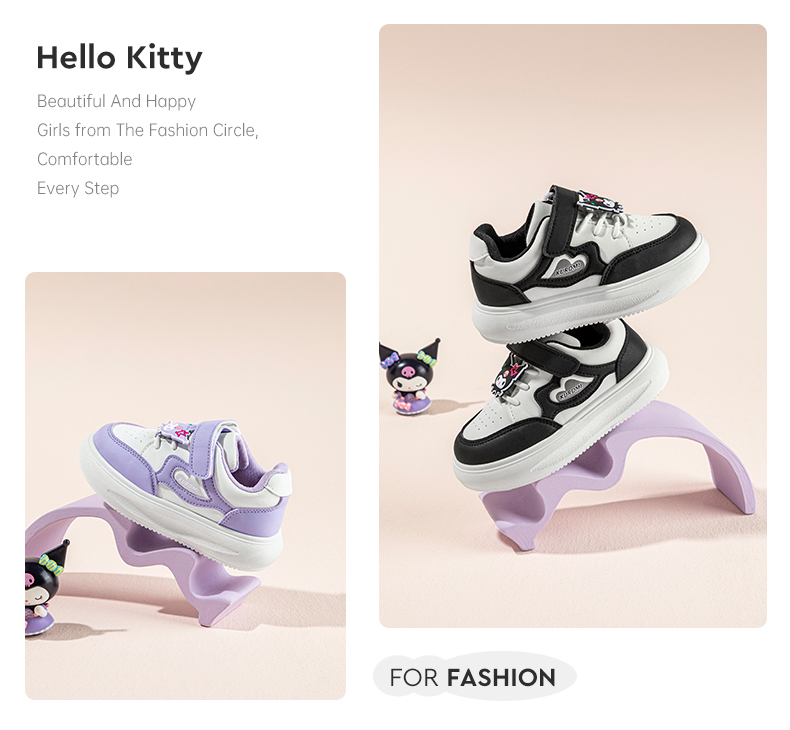Click the "Every Step" text line

(78, 188)
